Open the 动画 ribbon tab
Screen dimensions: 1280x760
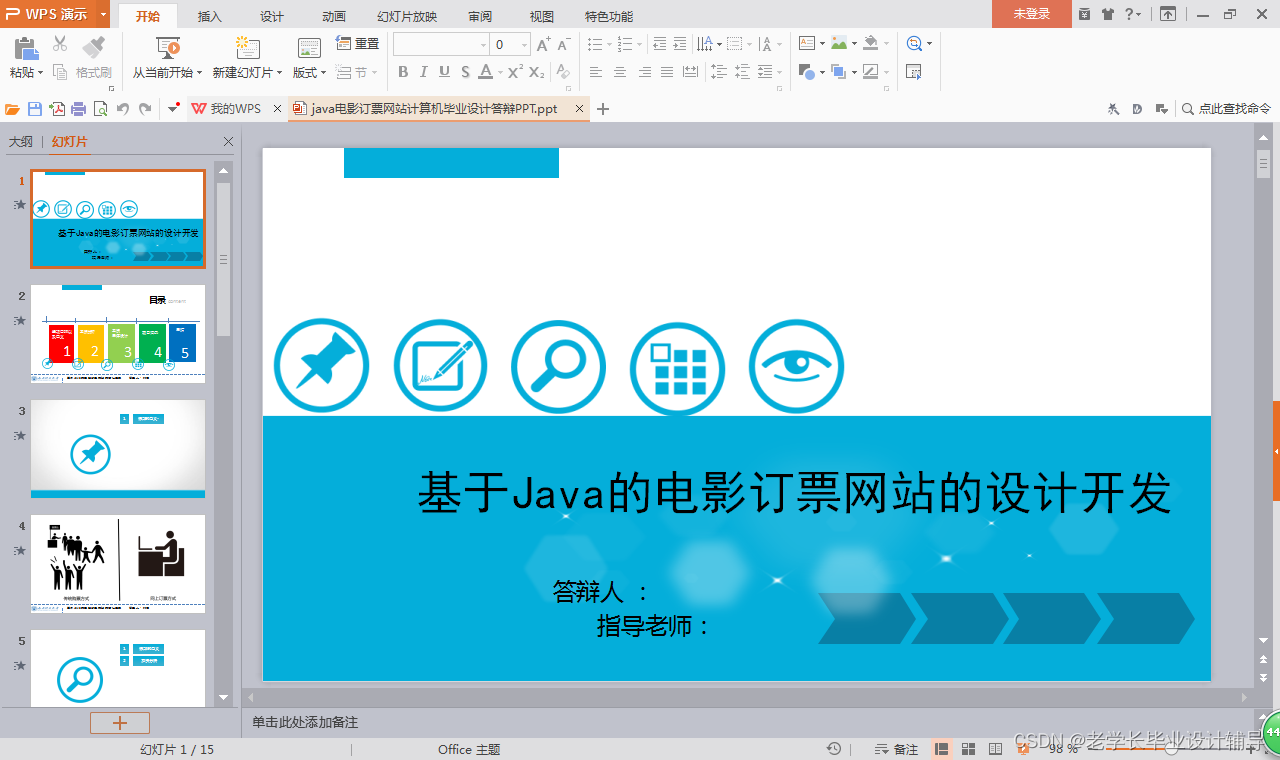334,15
